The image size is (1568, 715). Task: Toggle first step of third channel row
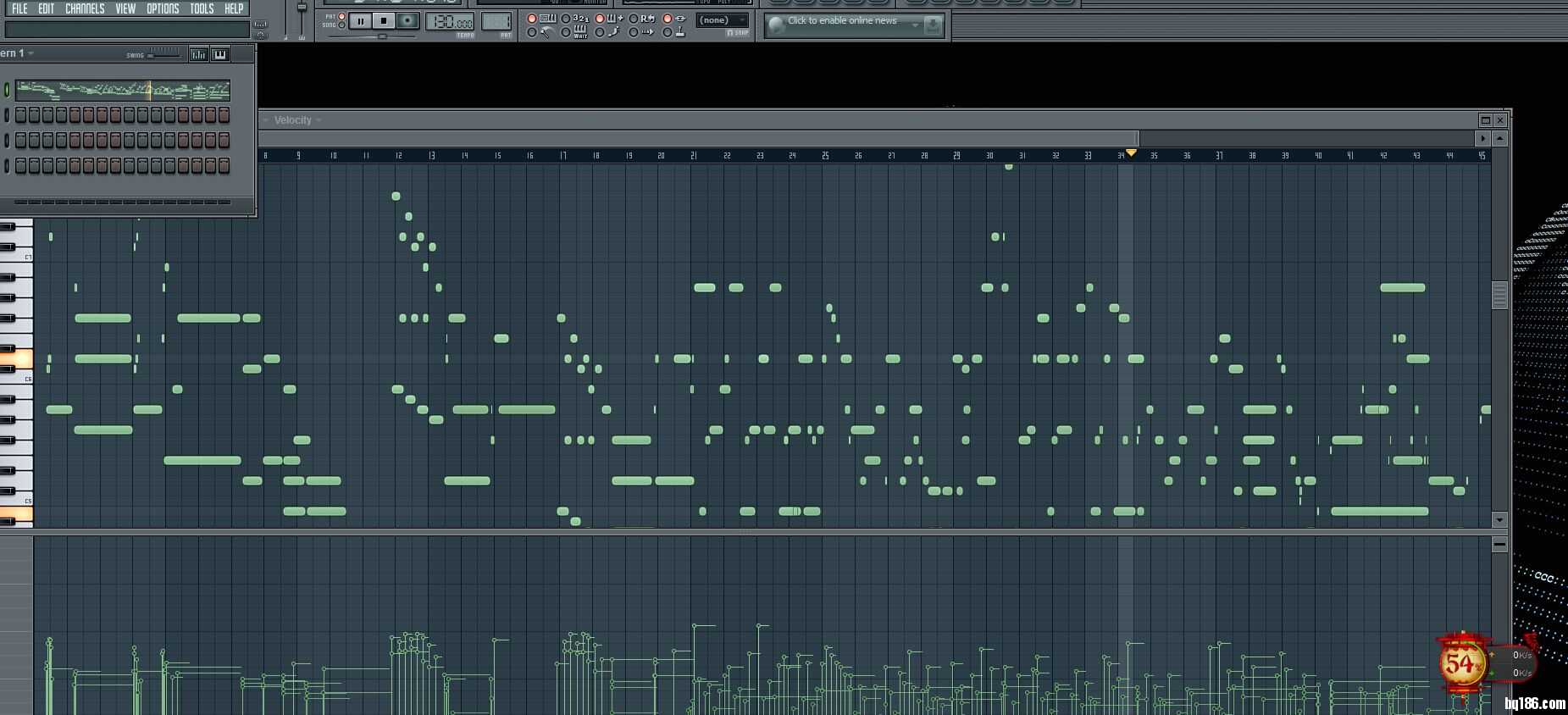(x=20, y=140)
